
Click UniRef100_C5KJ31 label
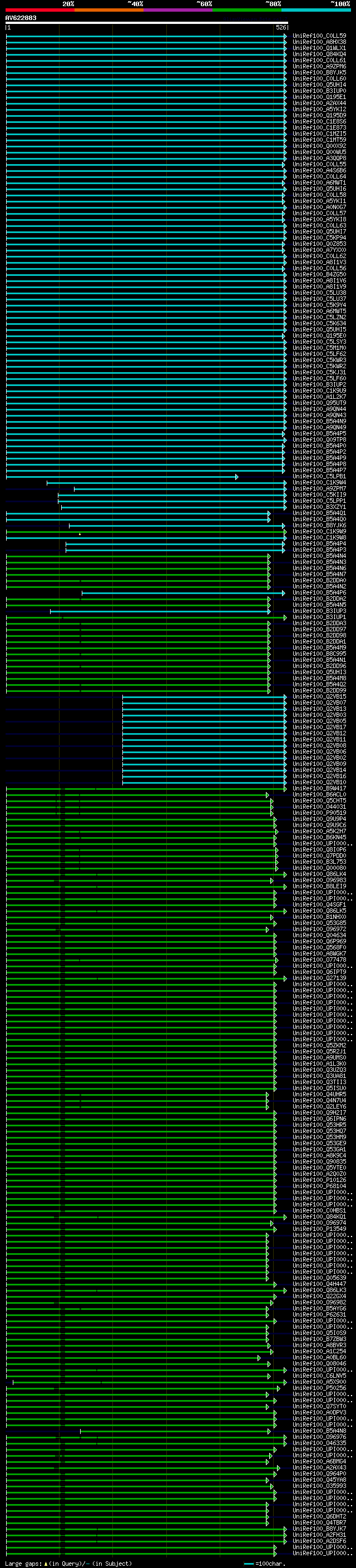pyautogui.click(x=319, y=373)
